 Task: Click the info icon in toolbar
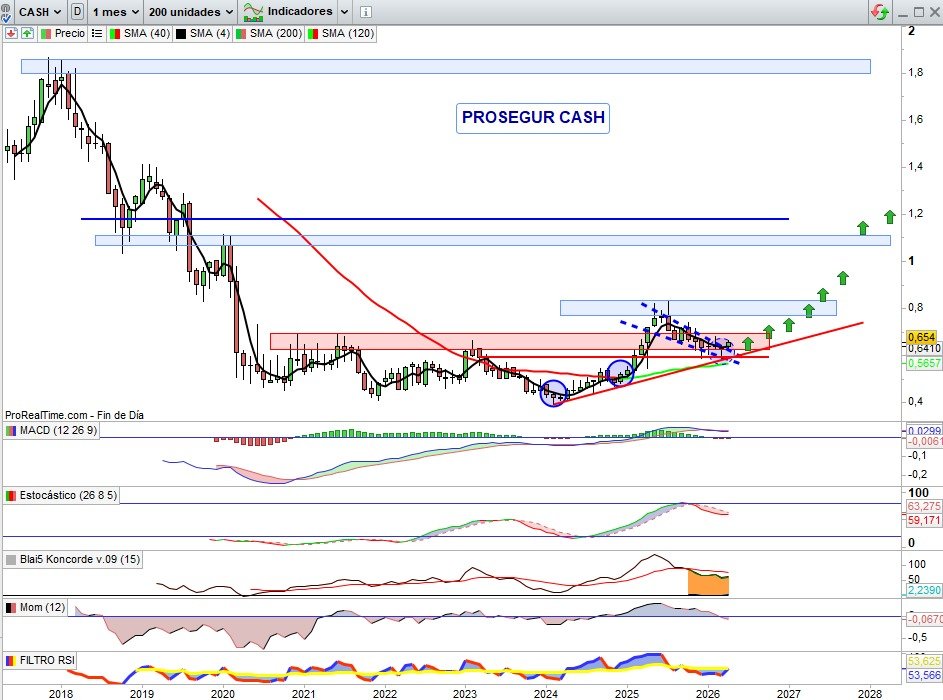point(366,11)
